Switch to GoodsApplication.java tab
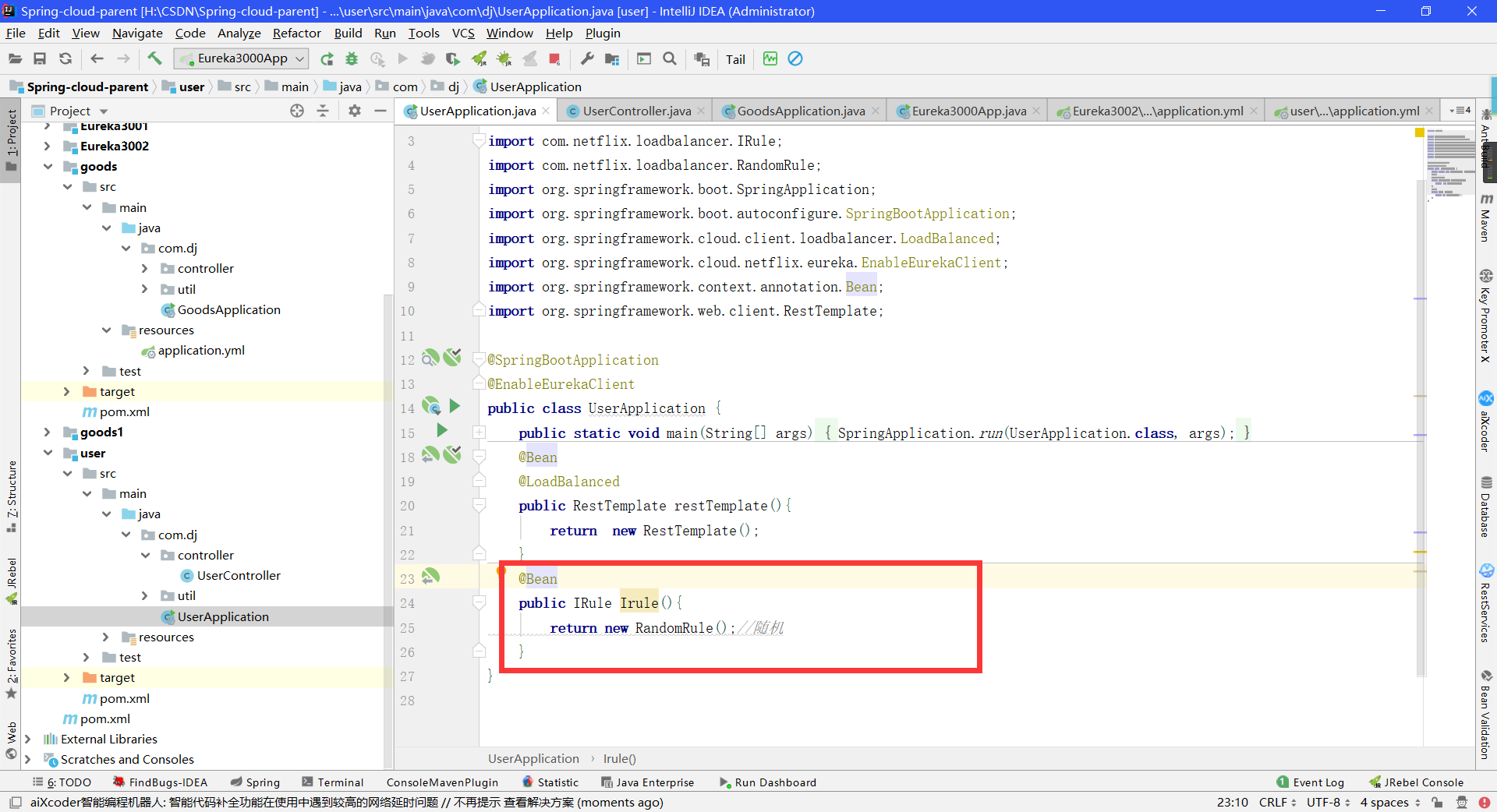This screenshot has width=1497, height=812. pyautogui.click(x=801, y=111)
